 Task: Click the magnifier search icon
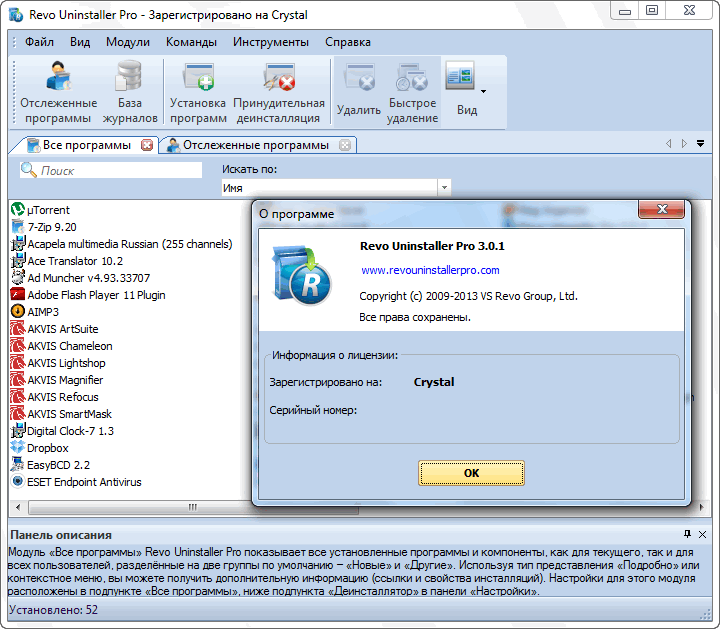(29, 170)
